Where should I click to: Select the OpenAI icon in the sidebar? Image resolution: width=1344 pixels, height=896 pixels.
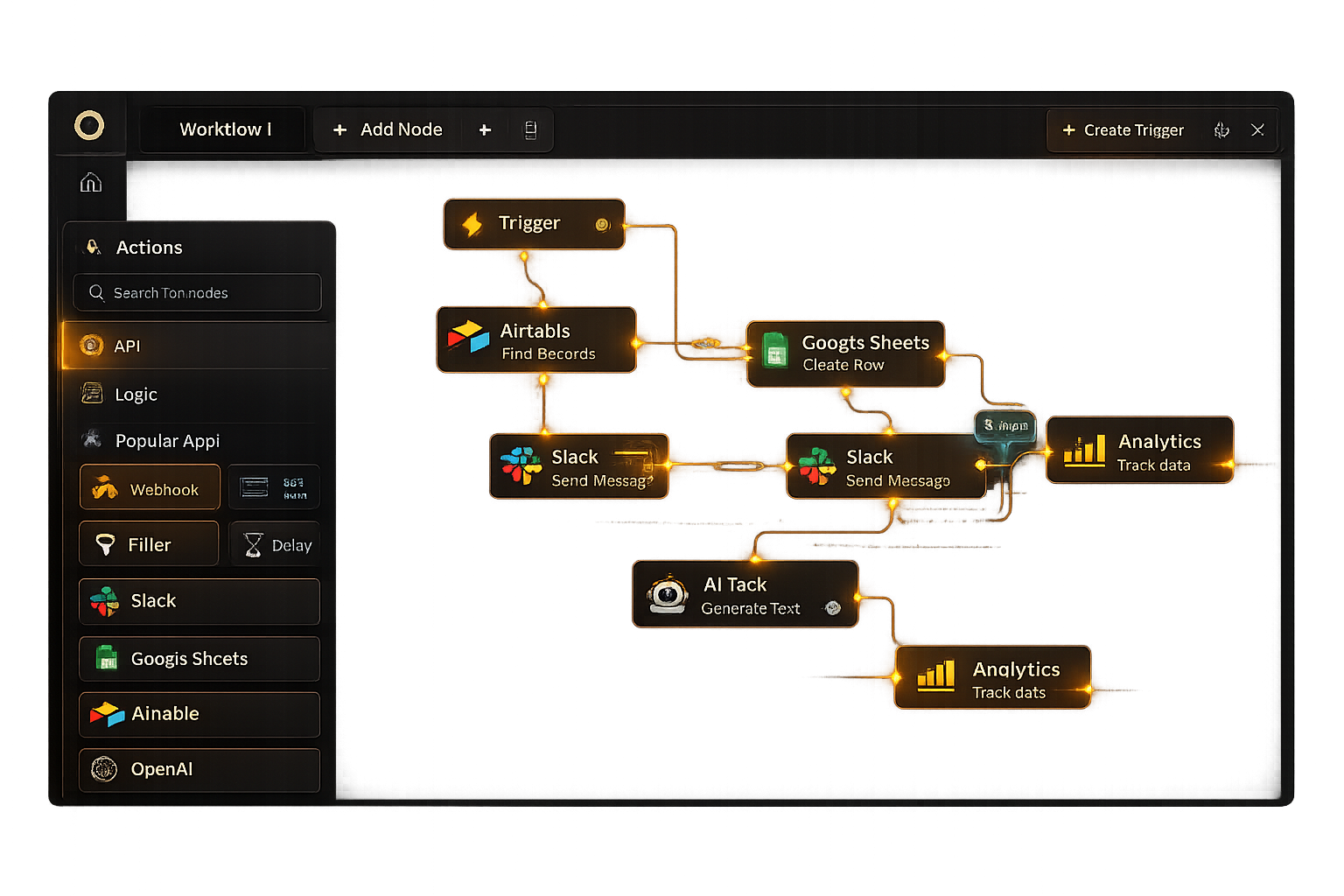coord(105,769)
